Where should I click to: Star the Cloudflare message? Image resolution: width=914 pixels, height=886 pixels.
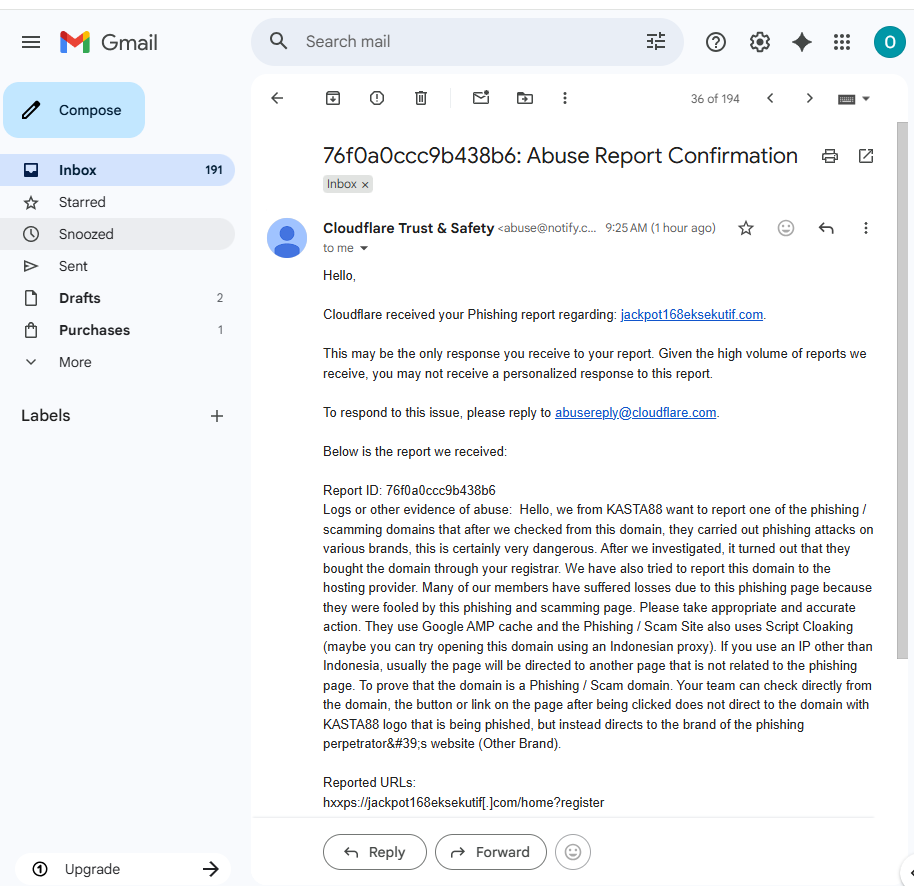point(746,228)
